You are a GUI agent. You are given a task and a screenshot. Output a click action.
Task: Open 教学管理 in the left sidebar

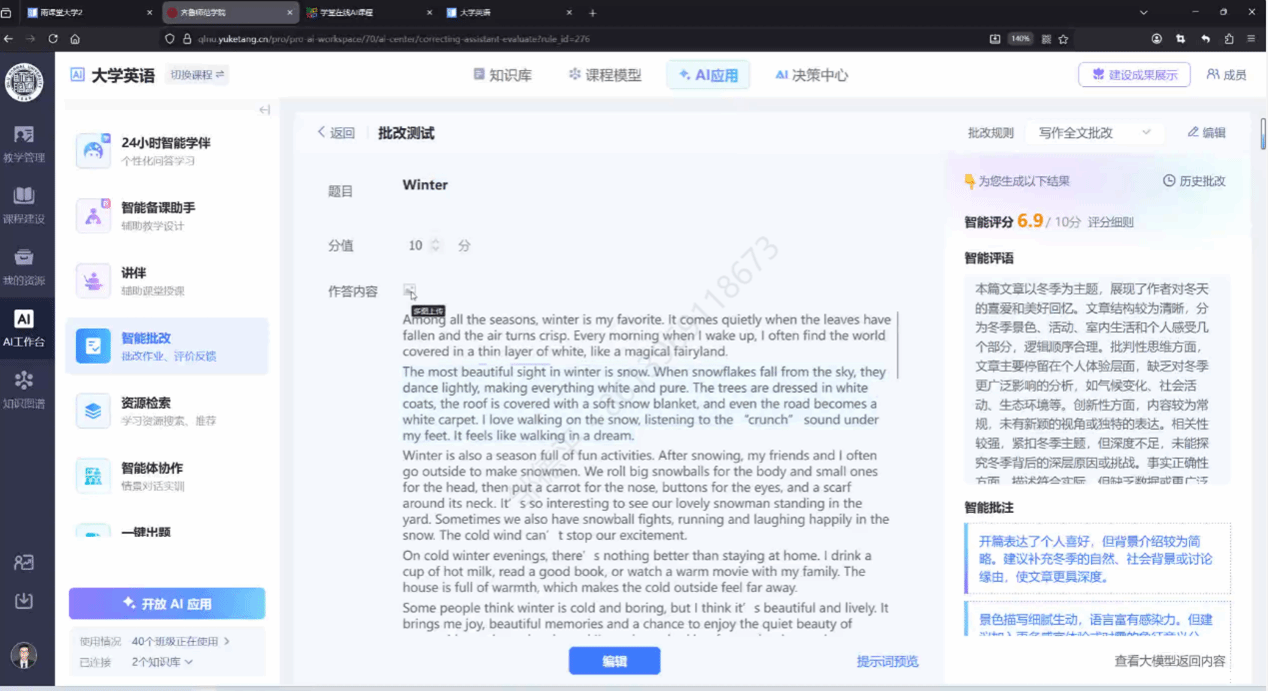coord(24,143)
